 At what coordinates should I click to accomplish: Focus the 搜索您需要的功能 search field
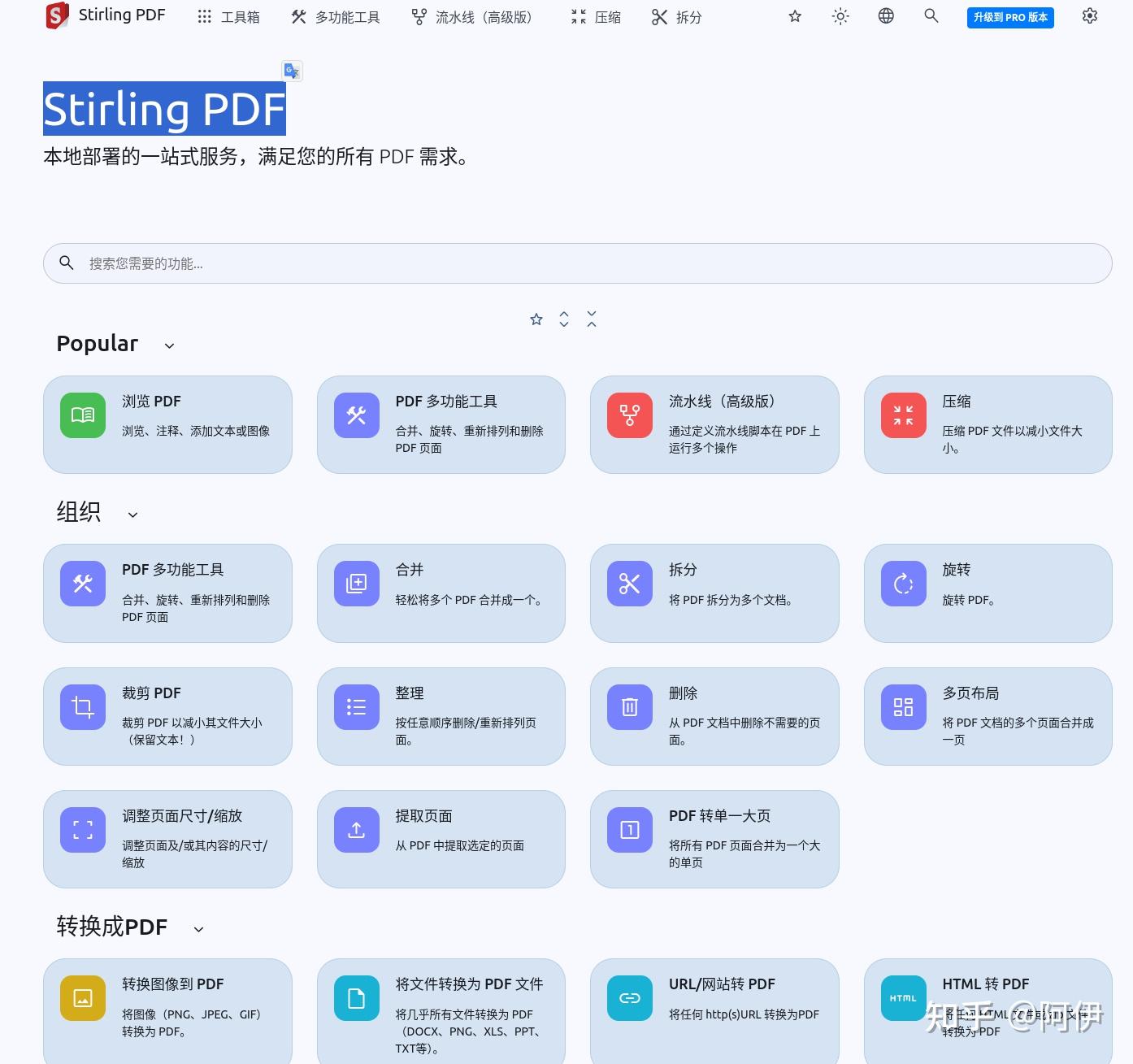click(x=577, y=263)
